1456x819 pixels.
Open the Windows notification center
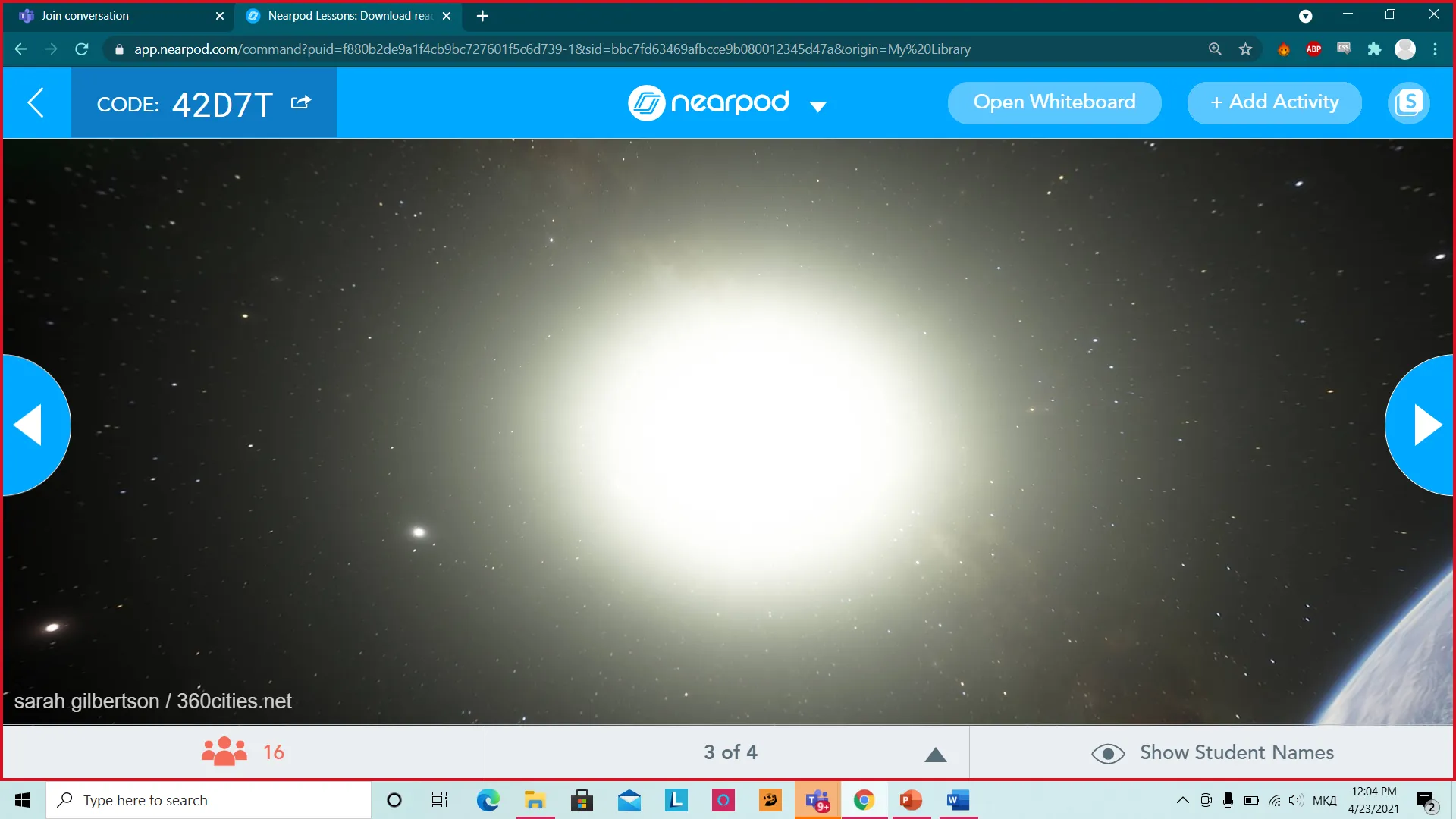[x=1426, y=801]
